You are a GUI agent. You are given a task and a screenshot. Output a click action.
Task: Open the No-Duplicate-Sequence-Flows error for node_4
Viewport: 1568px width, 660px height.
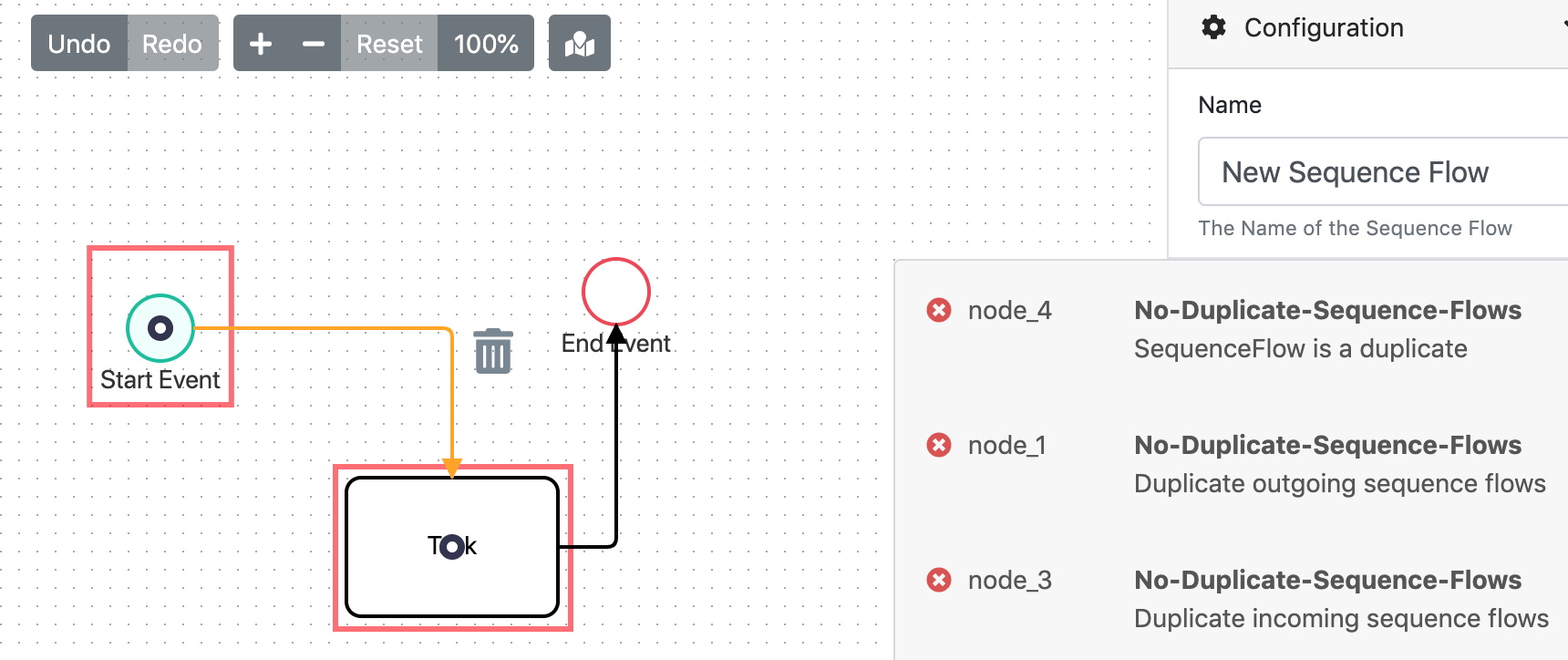pos(1328,310)
